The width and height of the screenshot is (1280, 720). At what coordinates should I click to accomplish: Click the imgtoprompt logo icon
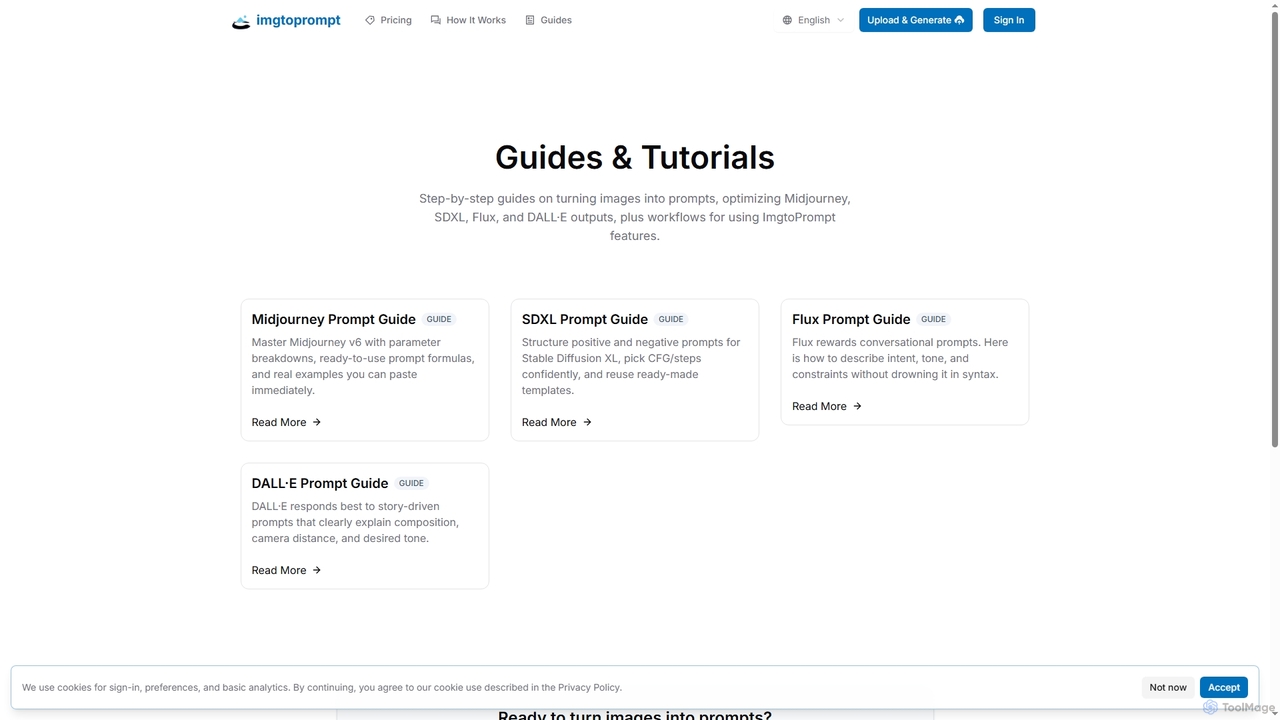coord(241,20)
